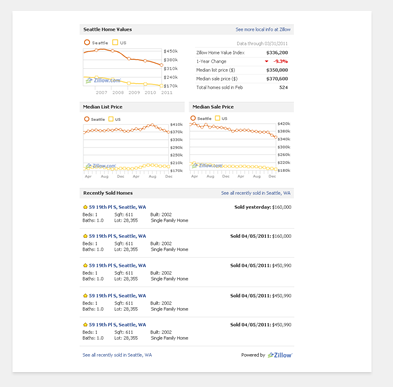Click '1-Year Change' label
The image size is (393, 387).
(x=211, y=61)
